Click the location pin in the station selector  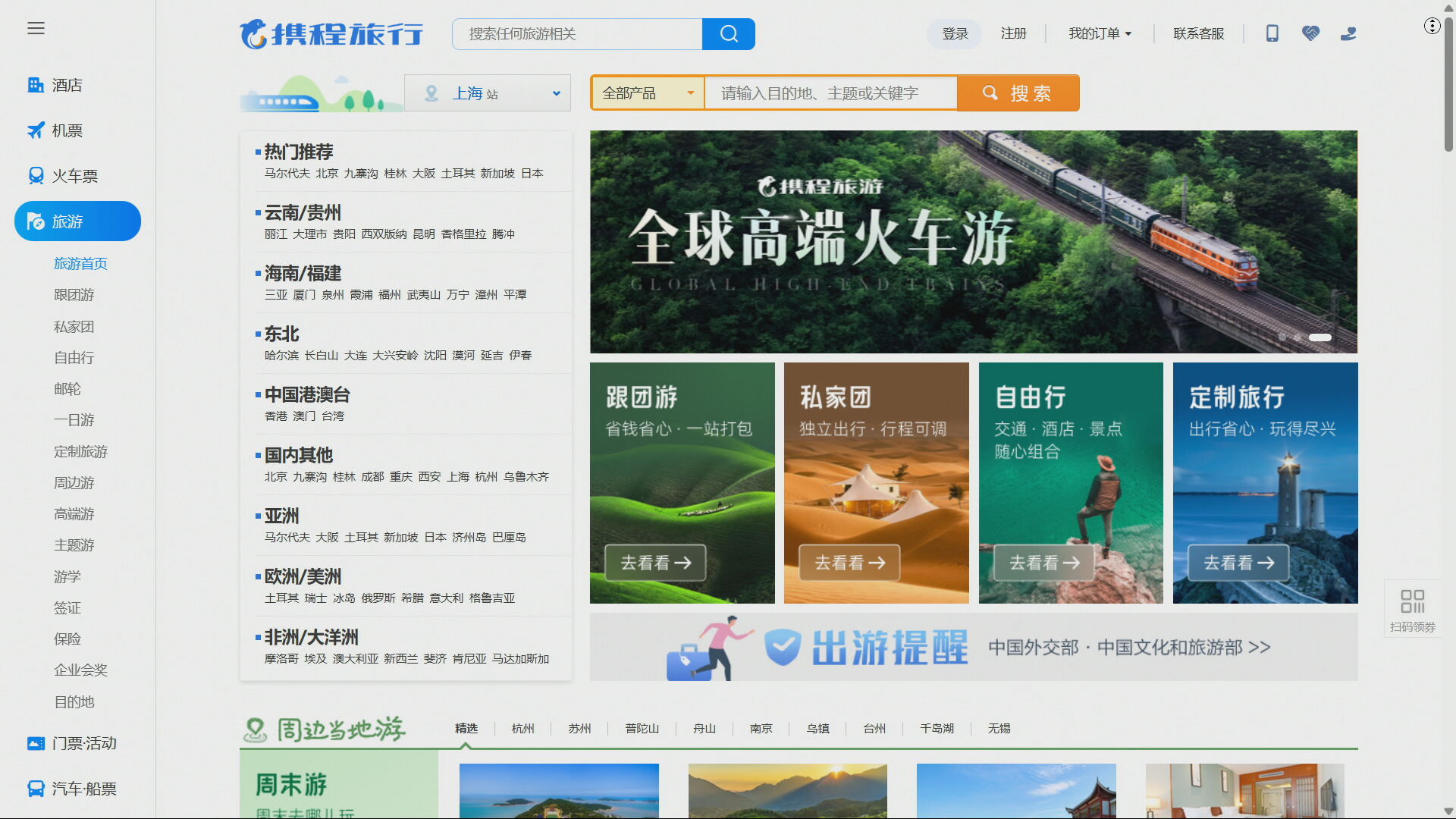[x=431, y=93]
